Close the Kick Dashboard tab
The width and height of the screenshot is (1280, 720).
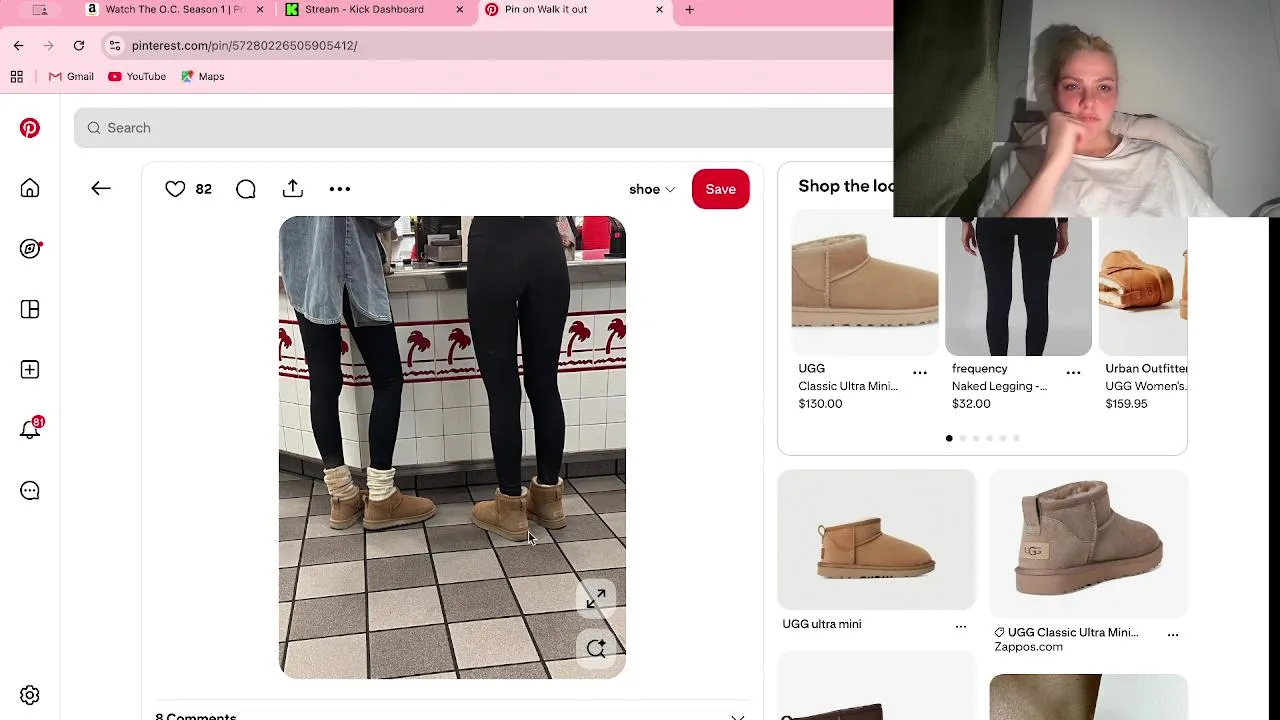coord(460,9)
